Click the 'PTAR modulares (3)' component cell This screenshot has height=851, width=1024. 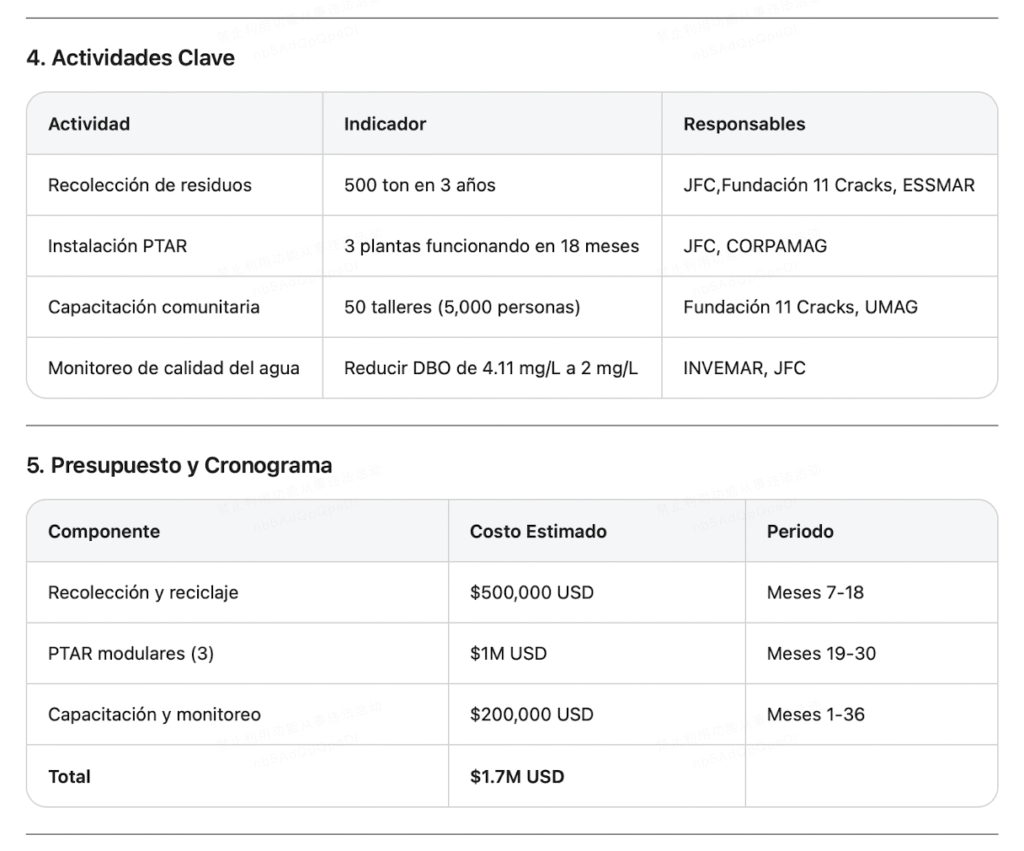tap(131, 654)
